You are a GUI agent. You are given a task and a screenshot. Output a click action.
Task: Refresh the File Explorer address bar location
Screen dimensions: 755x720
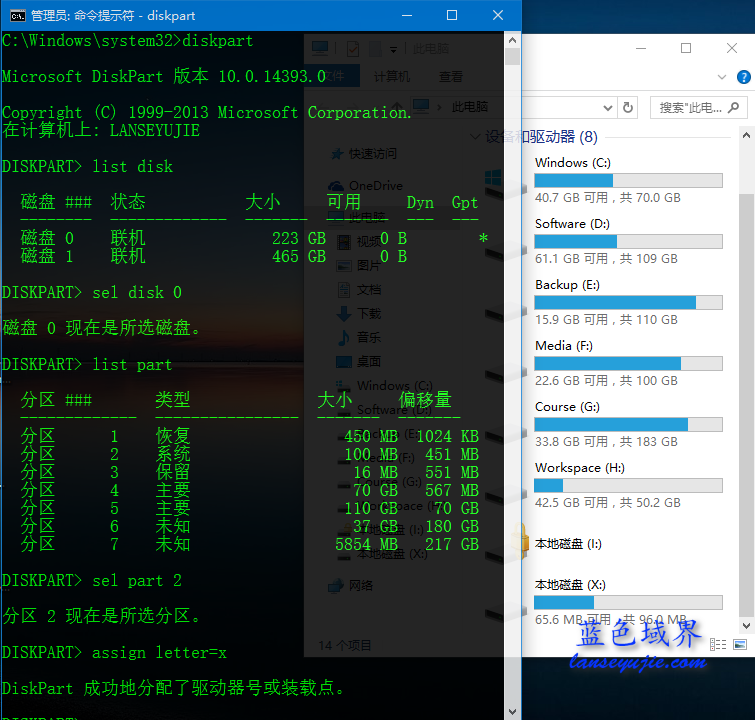coord(628,107)
